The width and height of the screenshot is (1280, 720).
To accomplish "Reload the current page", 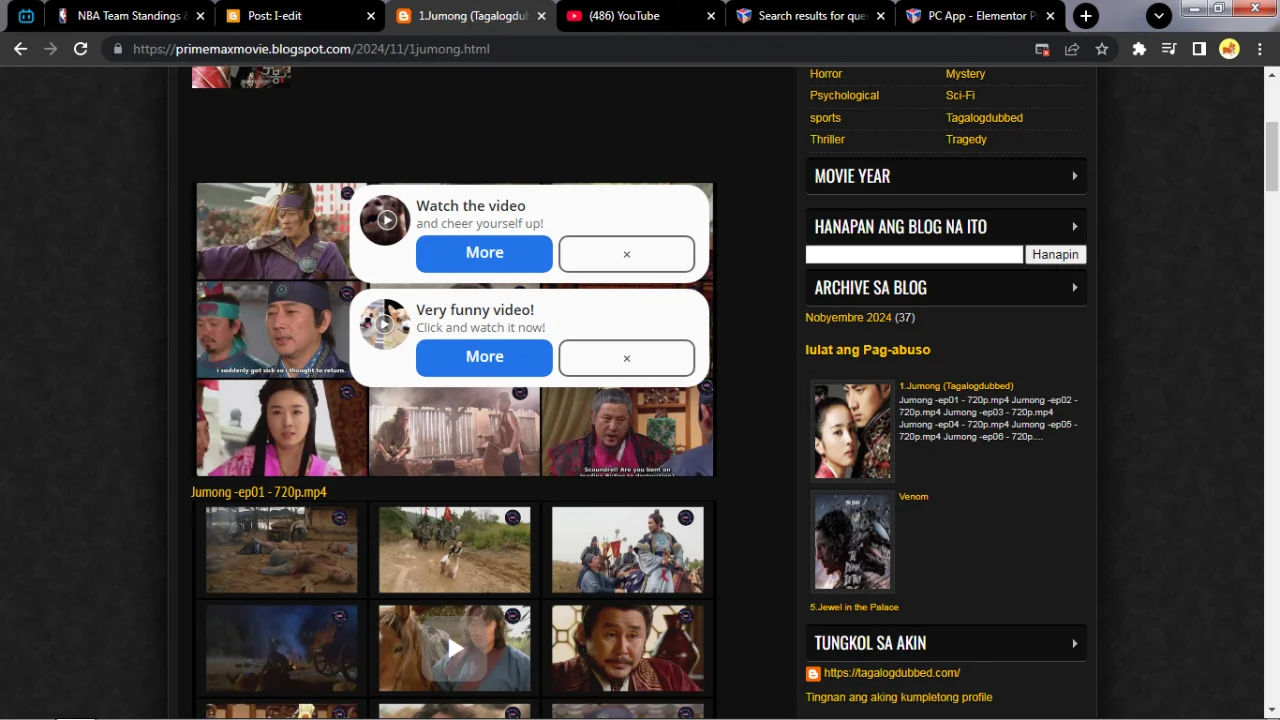I will [x=81, y=48].
